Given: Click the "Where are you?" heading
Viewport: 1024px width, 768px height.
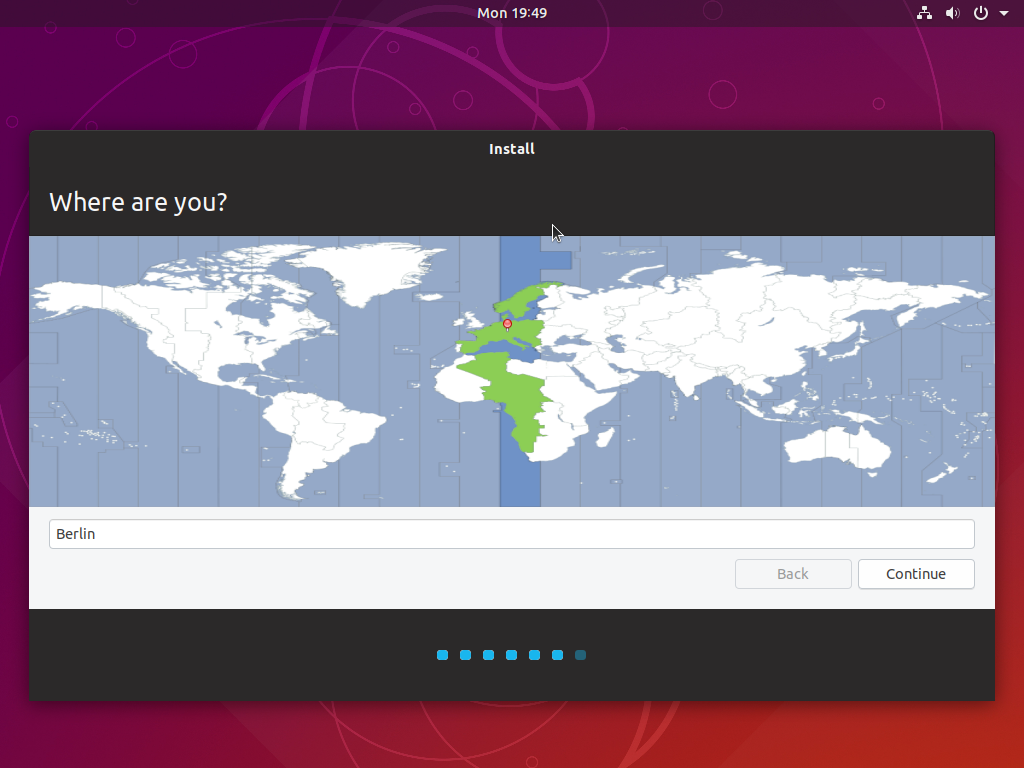Looking at the screenshot, I should (138, 202).
